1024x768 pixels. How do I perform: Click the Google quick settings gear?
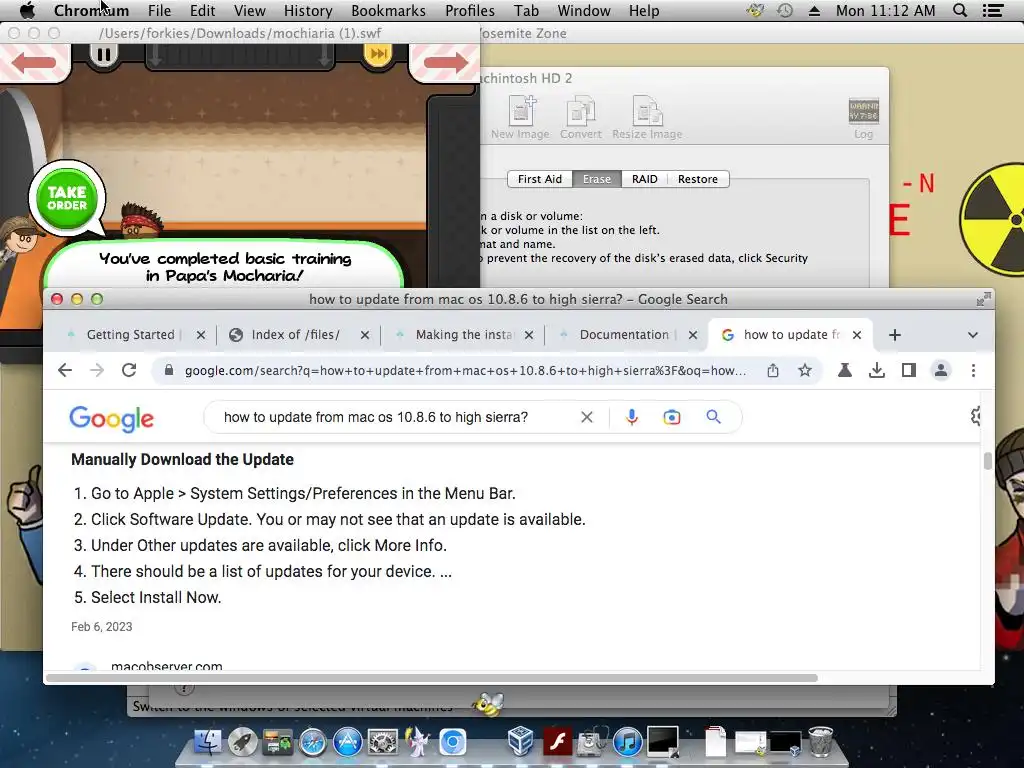point(976,416)
